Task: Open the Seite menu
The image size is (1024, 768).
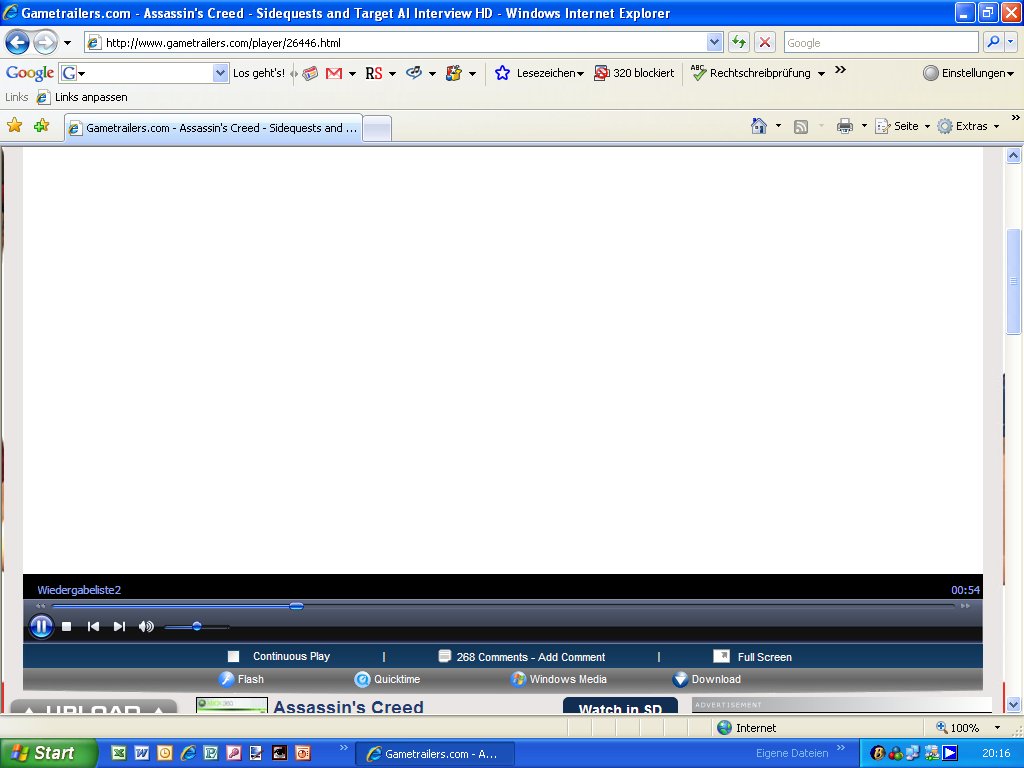Action: (903, 126)
